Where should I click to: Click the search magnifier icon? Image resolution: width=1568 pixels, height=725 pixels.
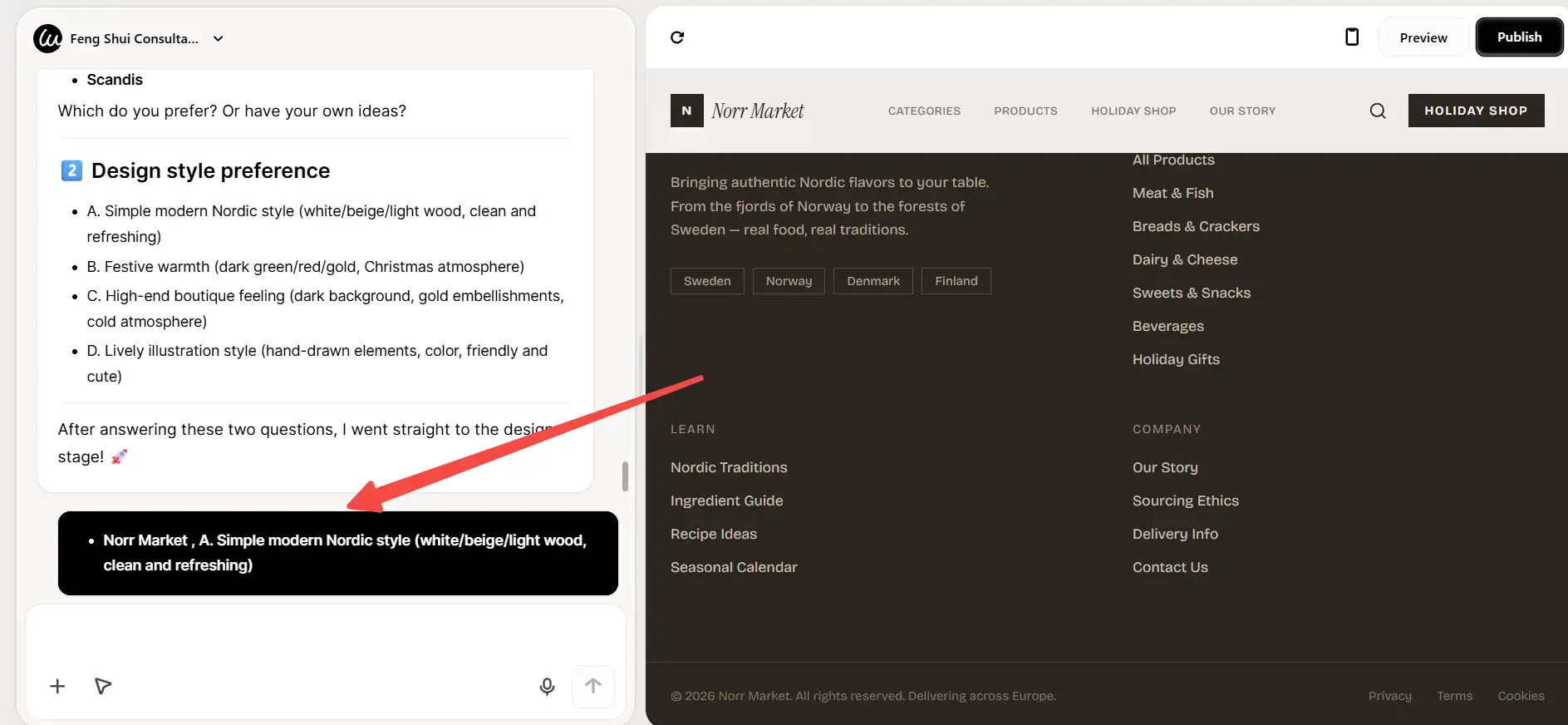[1378, 111]
